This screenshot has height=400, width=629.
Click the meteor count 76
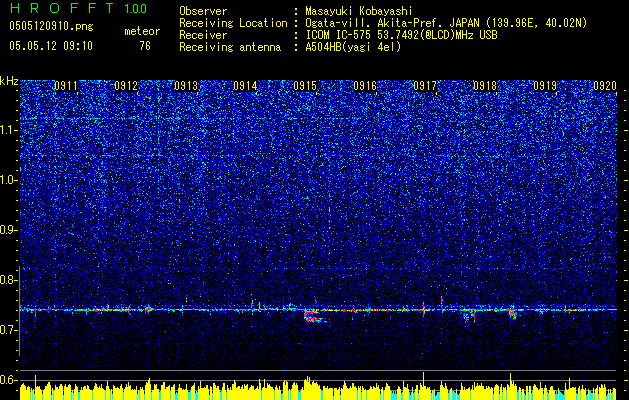click(145, 46)
